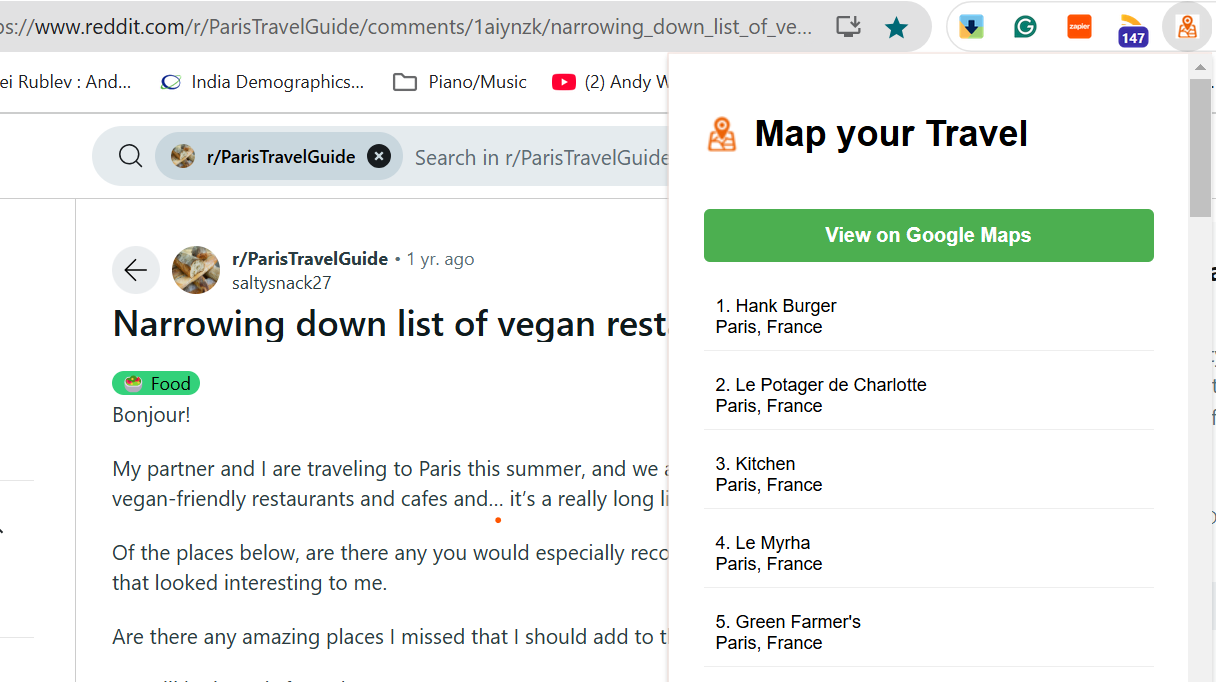This screenshot has height=682, width=1216.
Task: Select Hank Burger from the list
Action: click(x=929, y=316)
